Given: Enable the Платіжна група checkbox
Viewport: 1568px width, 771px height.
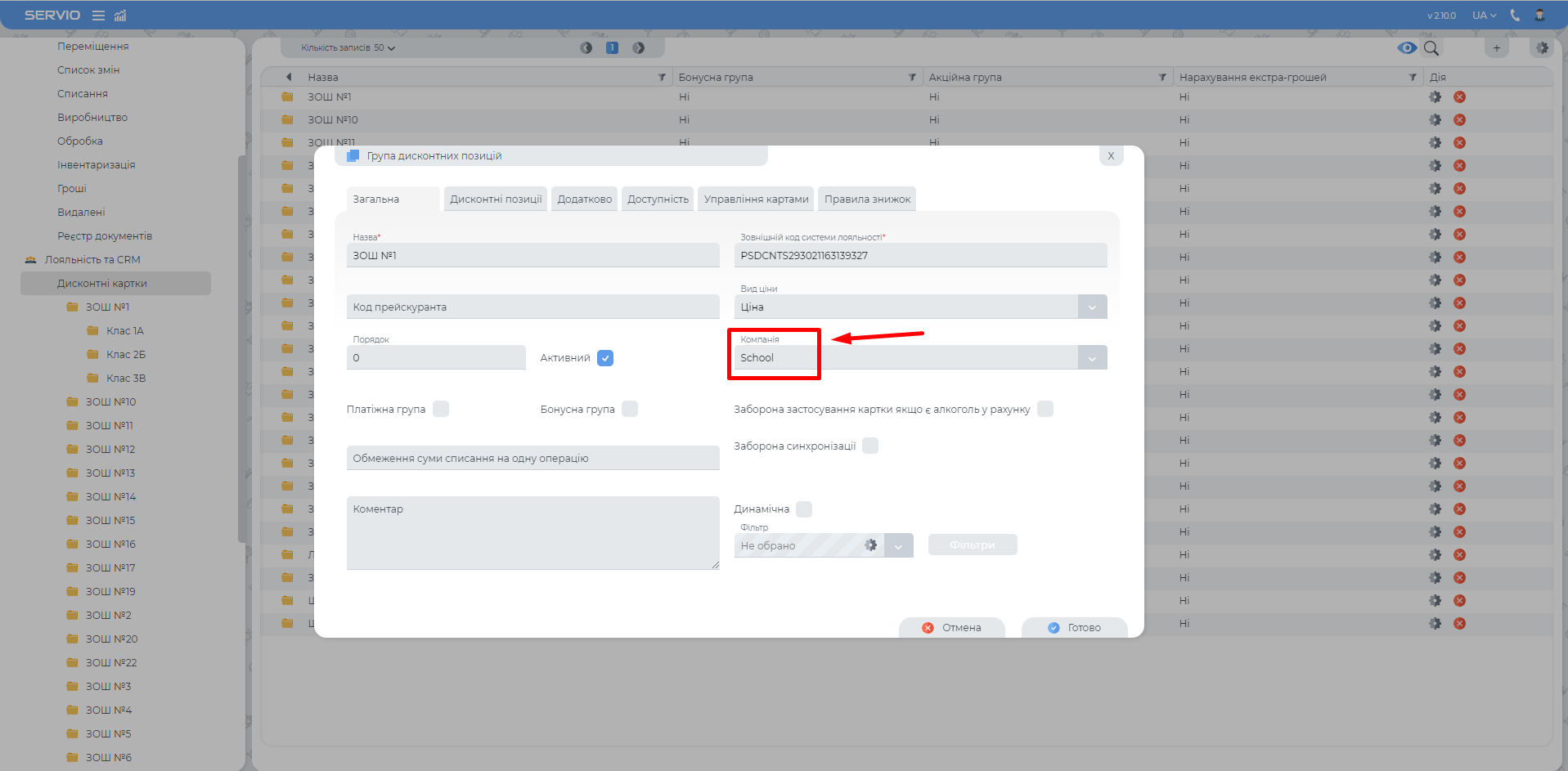Looking at the screenshot, I should 441,409.
